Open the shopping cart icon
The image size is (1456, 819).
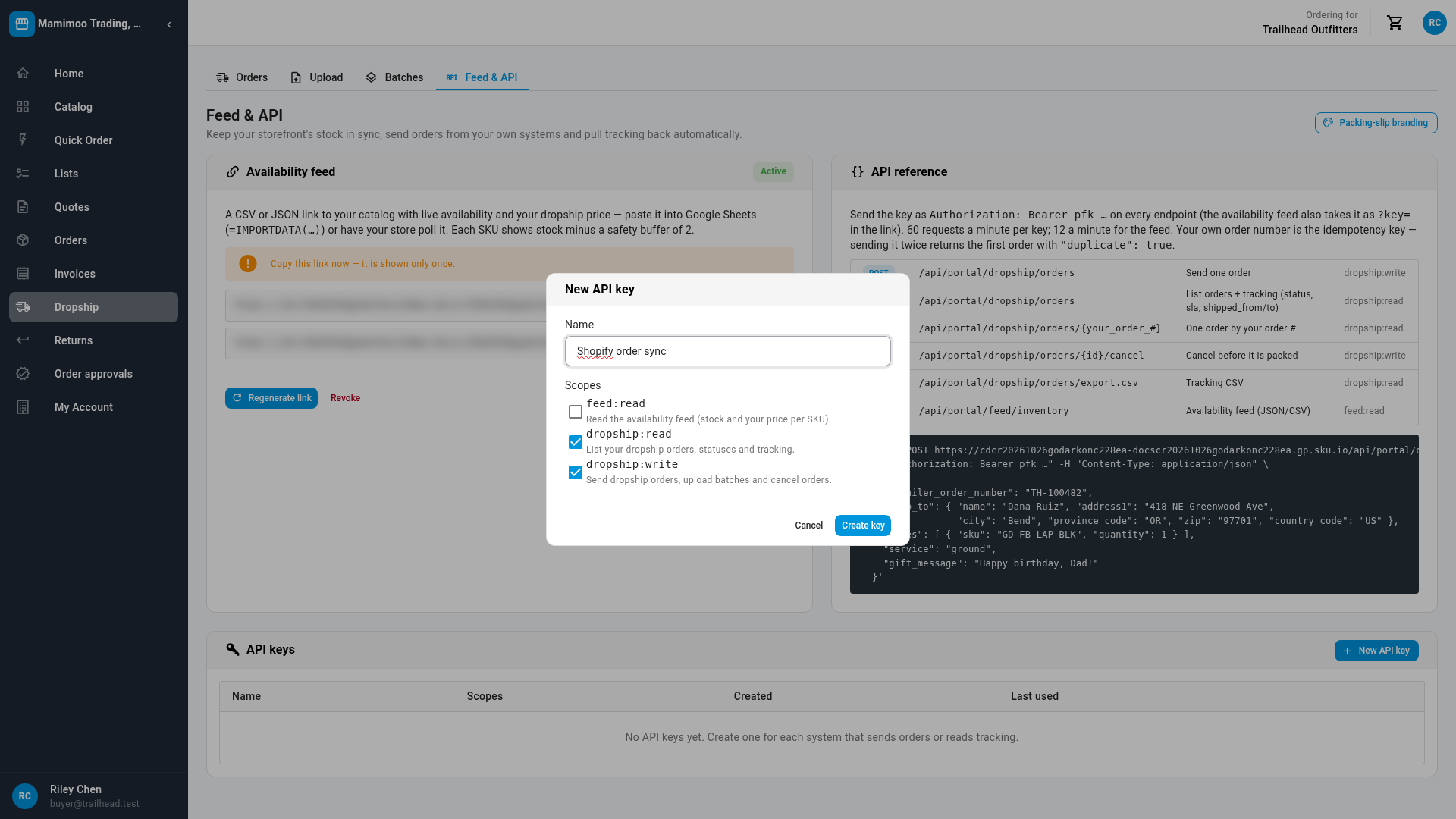click(x=1395, y=23)
